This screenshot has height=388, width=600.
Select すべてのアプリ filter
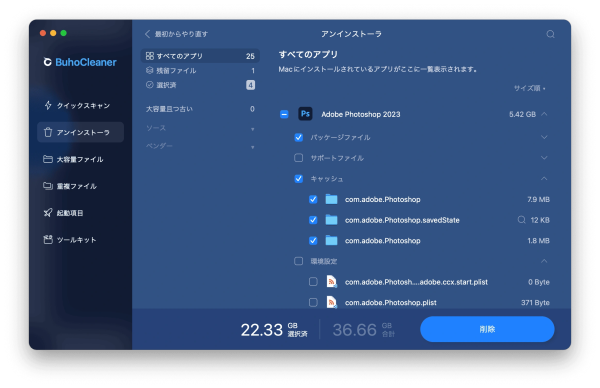[x=200, y=56]
